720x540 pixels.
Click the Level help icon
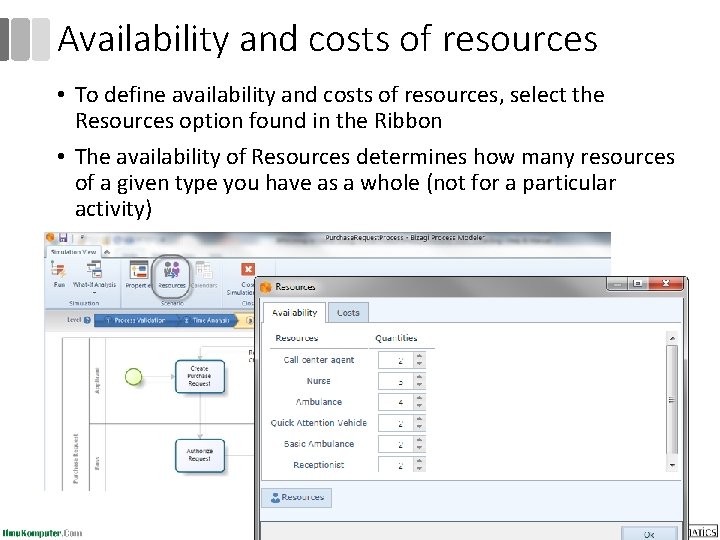coord(87,321)
